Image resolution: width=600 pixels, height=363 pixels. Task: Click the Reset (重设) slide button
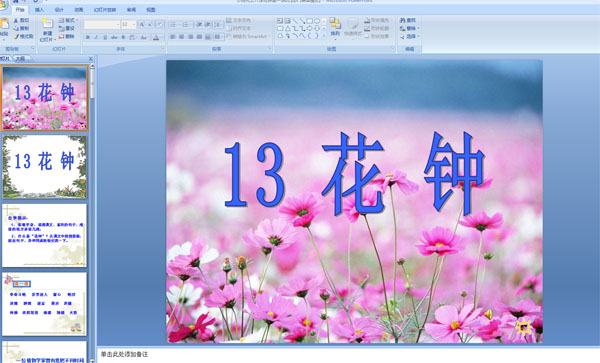67,28
